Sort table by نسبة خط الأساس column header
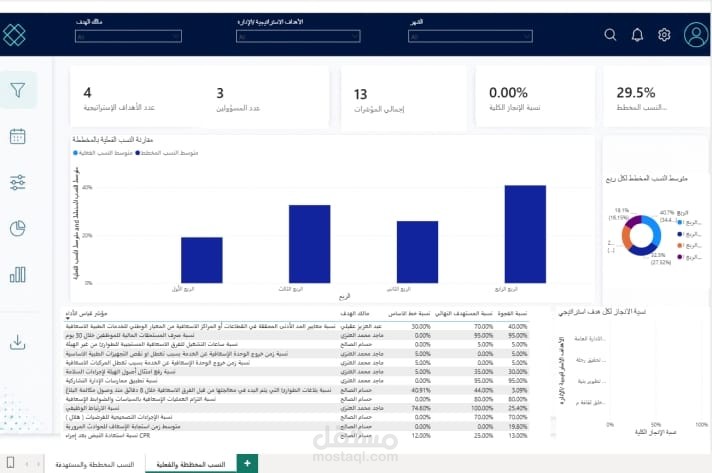 click(409, 313)
